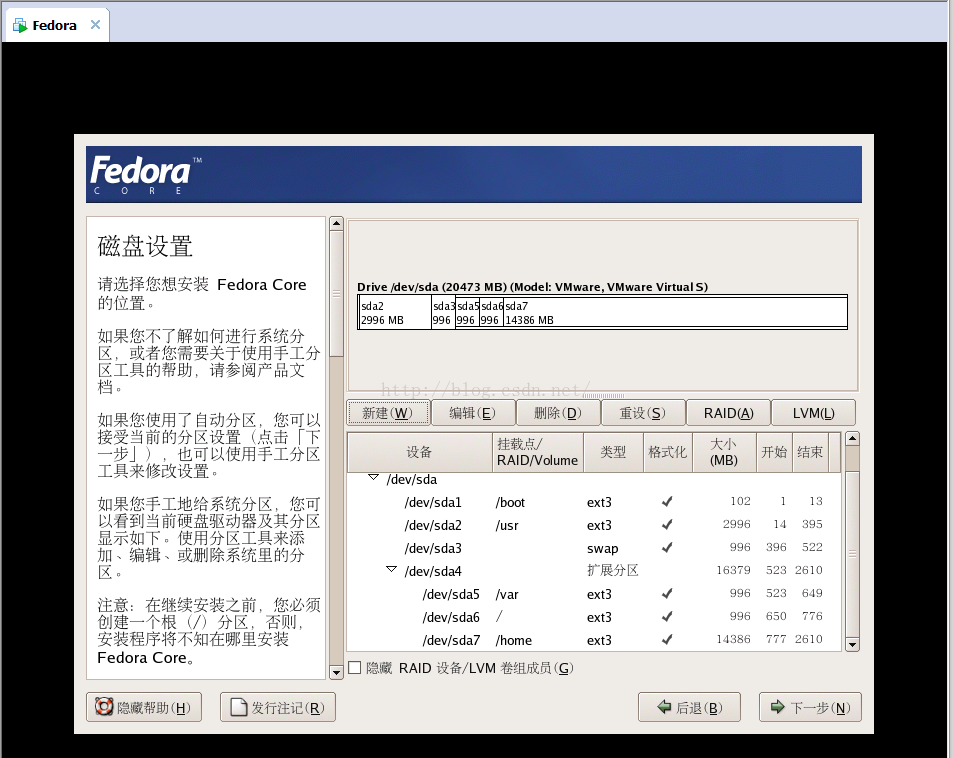Select the /dev/sda5 row
Viewport: 953px width, 758px height.
click(x=594, y=594)
